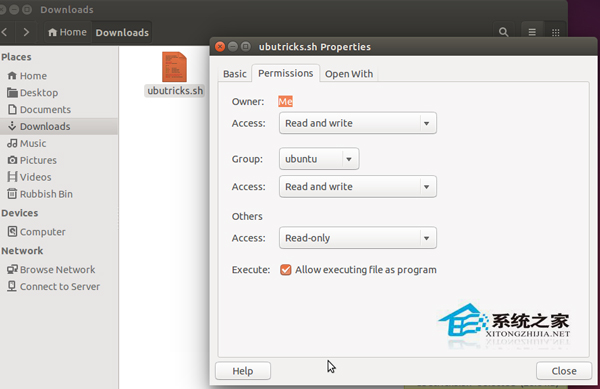Minimize the ubutricks.sh Properties dialog

click(233, 47)
